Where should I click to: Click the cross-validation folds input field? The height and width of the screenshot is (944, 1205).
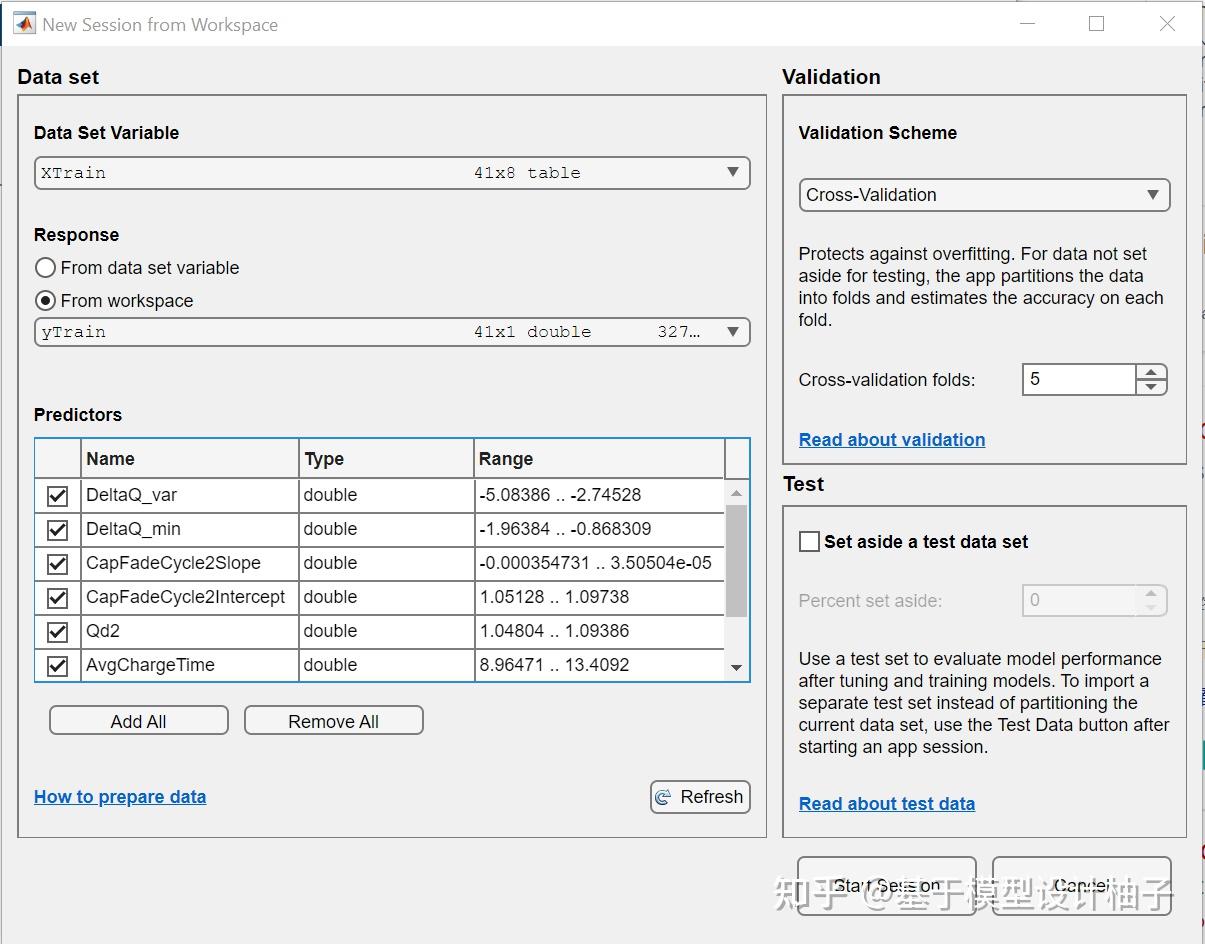(1078, 380)
